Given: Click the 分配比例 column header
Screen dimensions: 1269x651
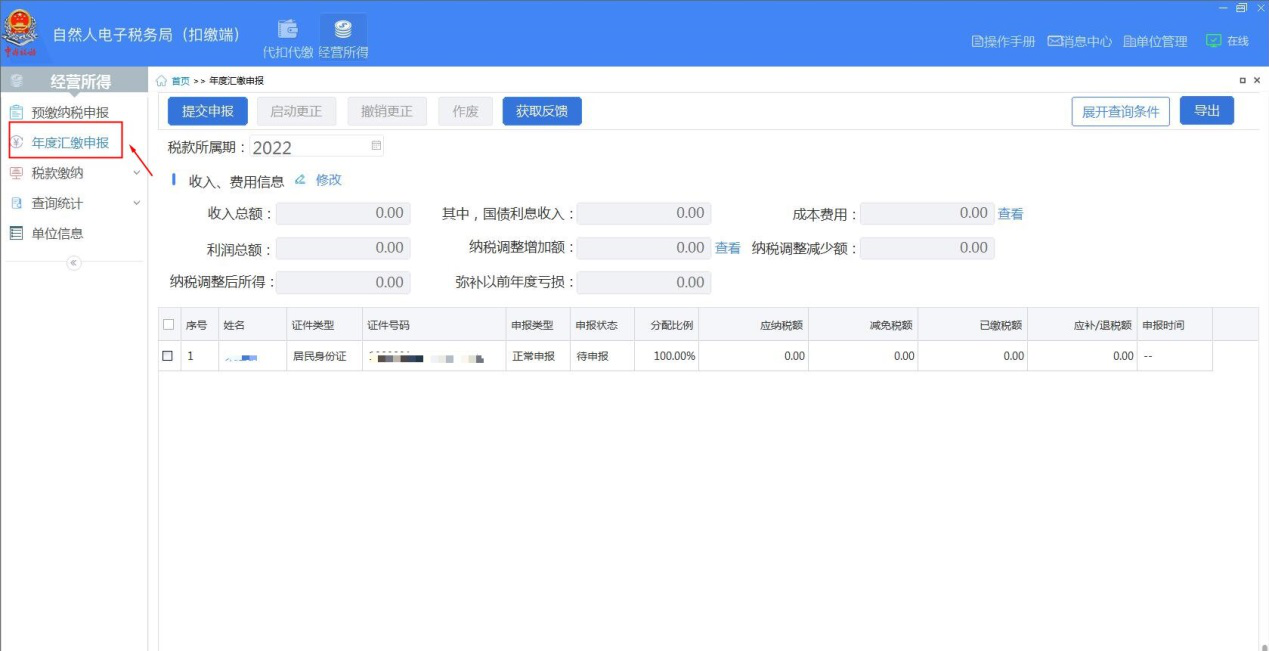Looking at the screenshot, I should coord(666,325).
